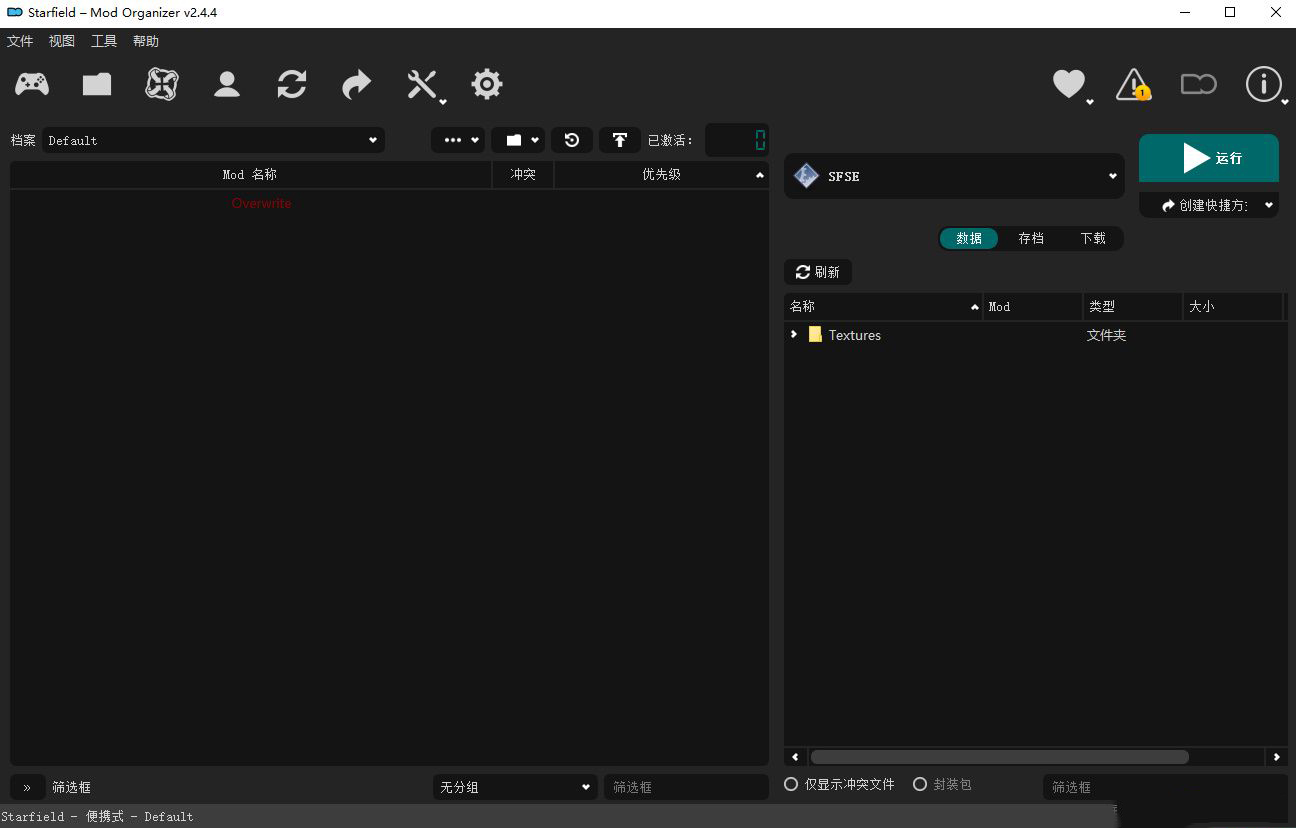
Task: Click the executables arrow toolbar icon
Action: 357,84
